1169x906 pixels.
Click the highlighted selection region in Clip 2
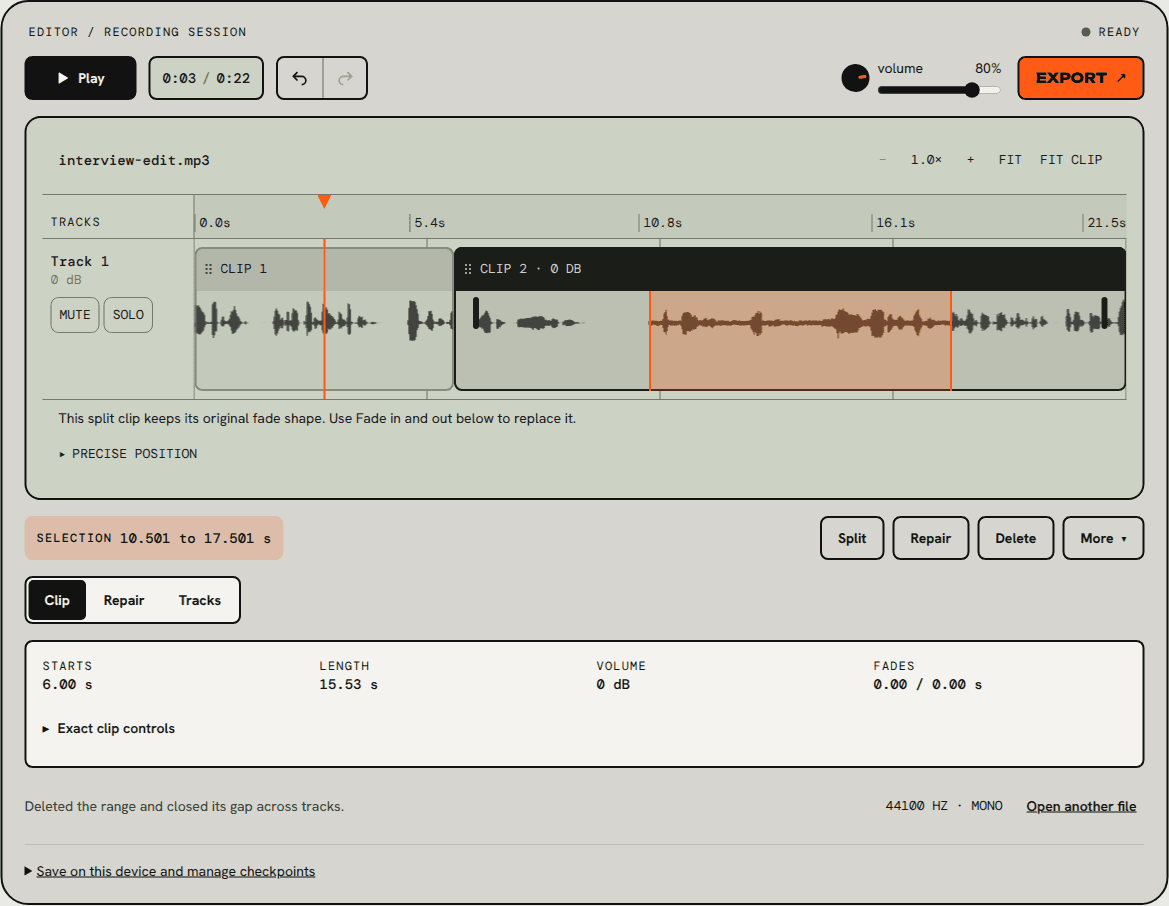pyautogui.click(x=800, y=340)
